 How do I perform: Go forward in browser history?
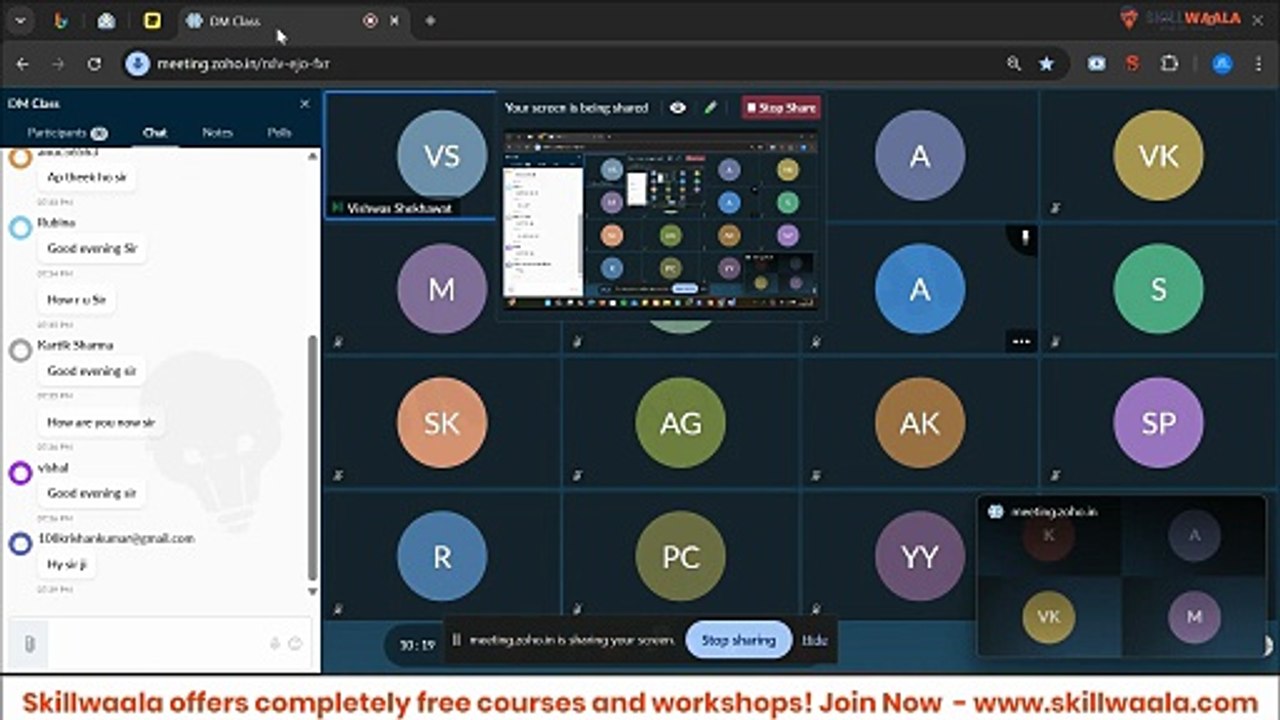coord(58,64)
